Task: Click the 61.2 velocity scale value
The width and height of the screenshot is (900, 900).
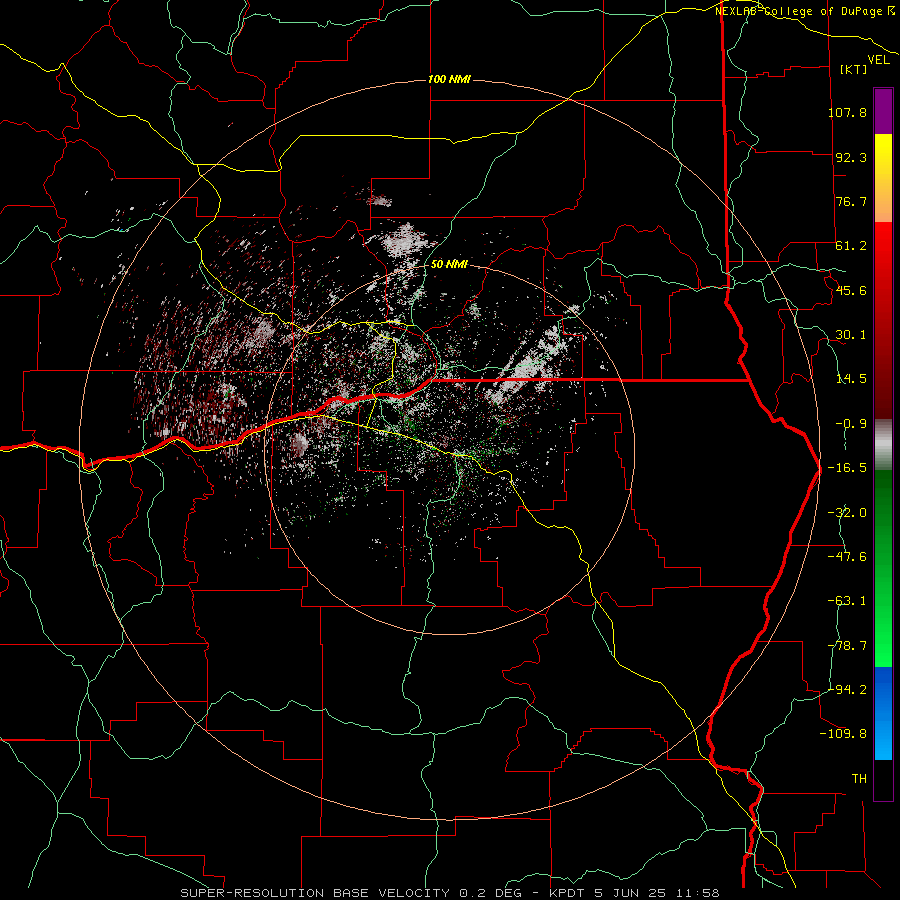Action: (x=851, y=246)
